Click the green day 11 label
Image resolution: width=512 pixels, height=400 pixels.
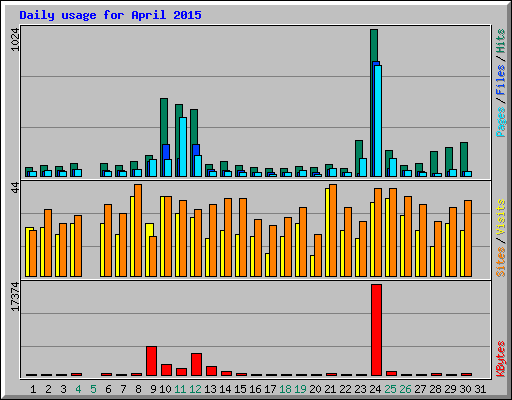[x=180, y=389]
